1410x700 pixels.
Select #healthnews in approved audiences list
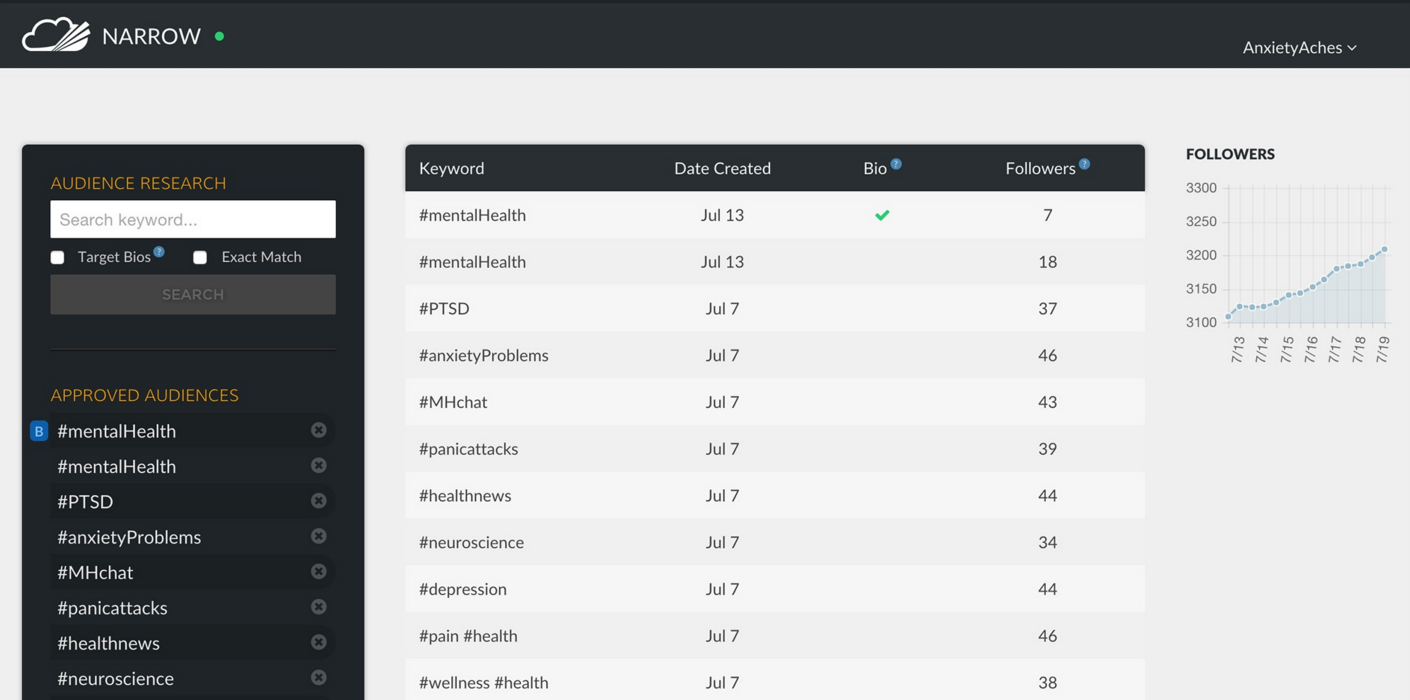coord(108,643)
